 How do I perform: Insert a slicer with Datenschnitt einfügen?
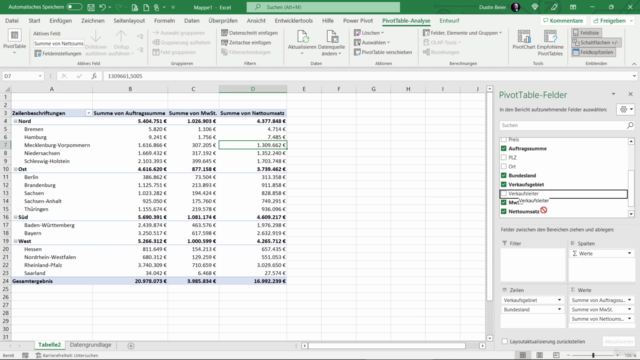[x=249, y=33]
